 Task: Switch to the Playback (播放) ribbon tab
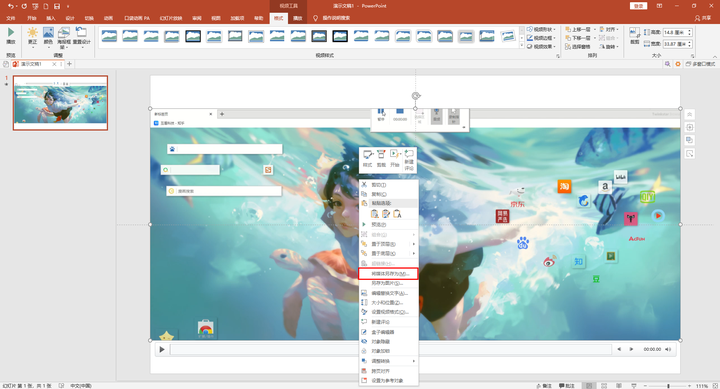298,18
